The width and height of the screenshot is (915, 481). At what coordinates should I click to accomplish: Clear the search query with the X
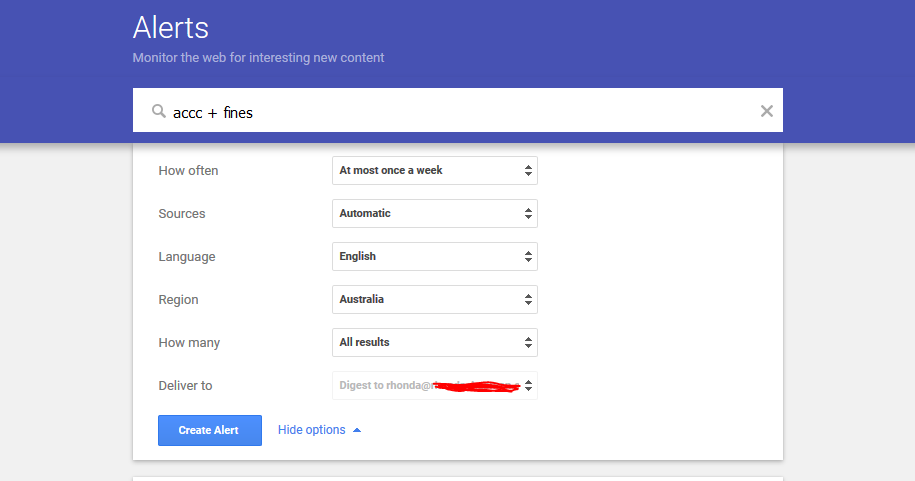(x=766, y=111)
